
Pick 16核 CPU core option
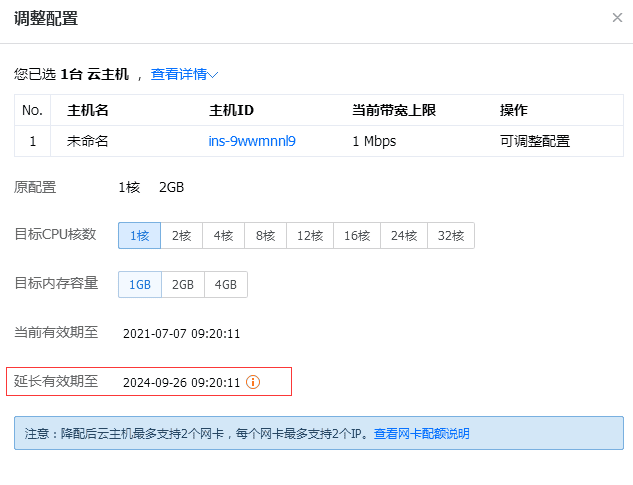[357, 235]
